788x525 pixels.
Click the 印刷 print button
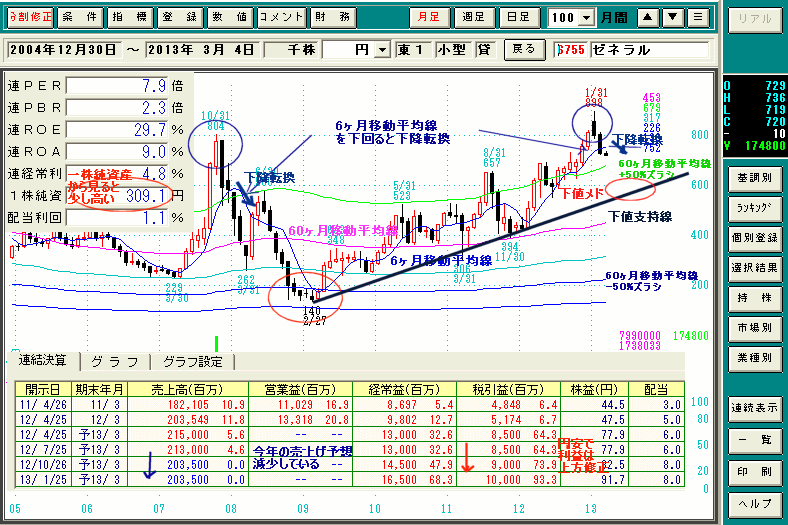(755, 472)
